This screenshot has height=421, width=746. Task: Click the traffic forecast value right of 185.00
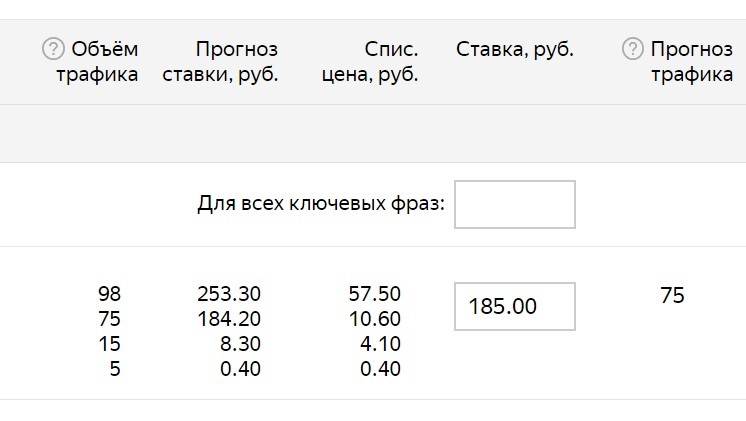coord(672,295)
